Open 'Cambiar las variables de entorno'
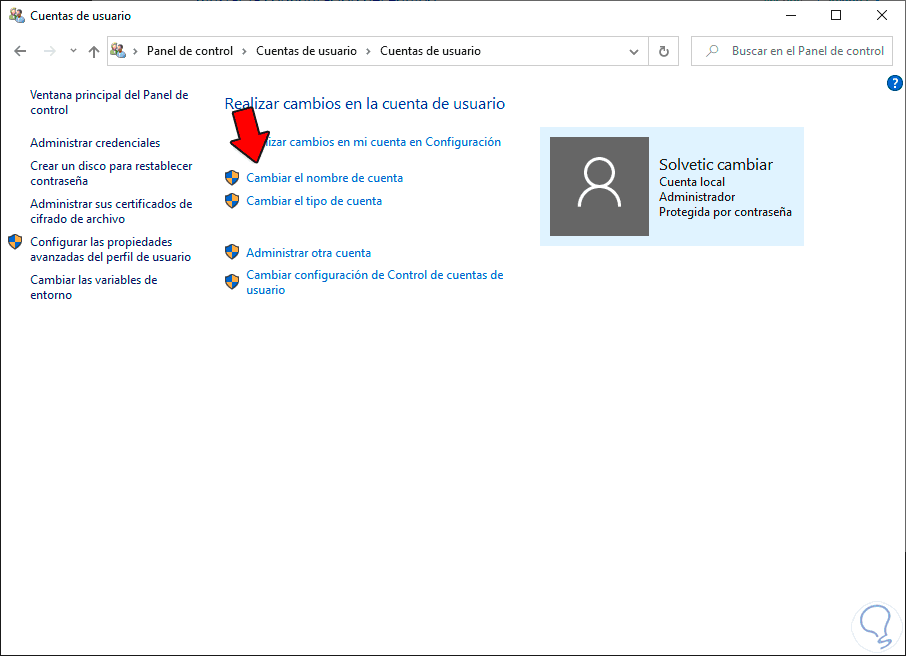Viewport: 906px width, 656px height. coord(94,287)
